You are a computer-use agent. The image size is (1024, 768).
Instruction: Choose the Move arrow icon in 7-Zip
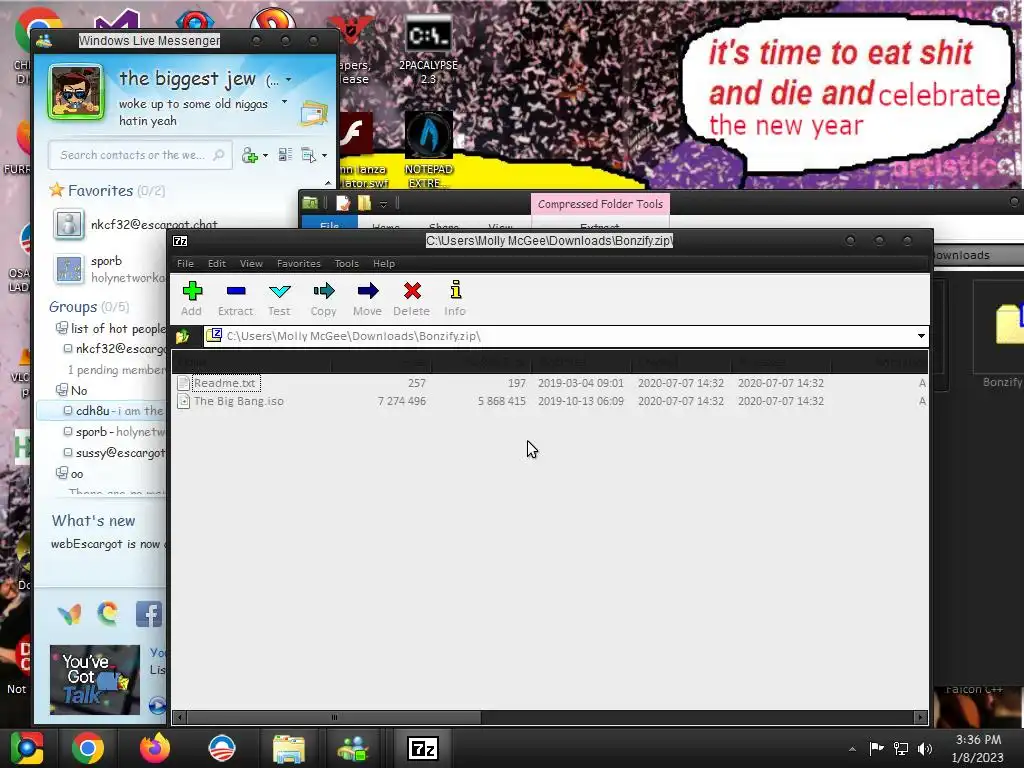[x=367, y=298]
